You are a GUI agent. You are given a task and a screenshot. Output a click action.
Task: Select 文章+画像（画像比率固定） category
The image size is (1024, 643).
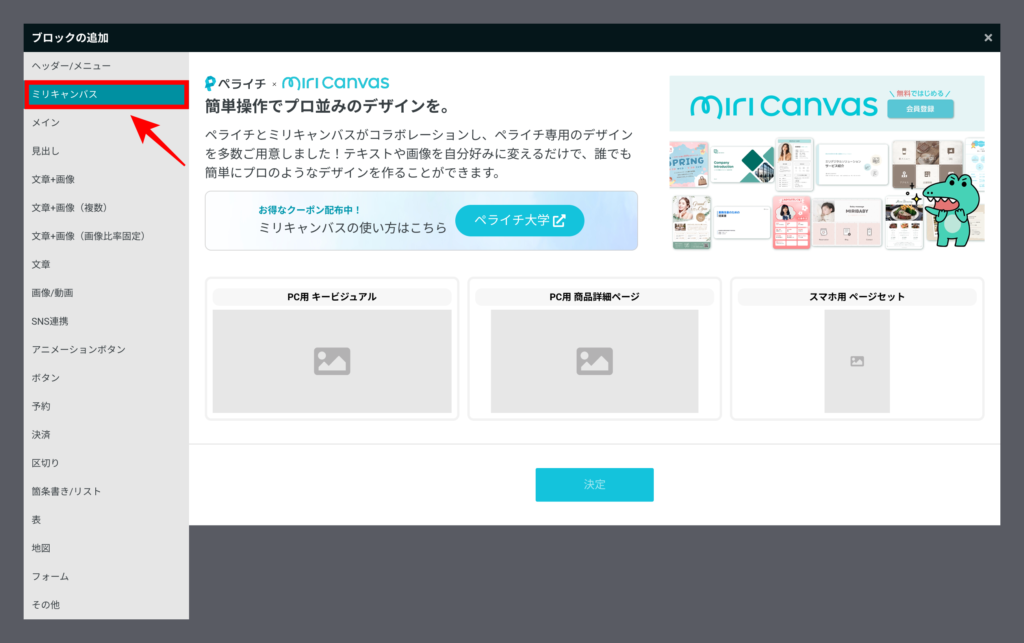coord(106,236)
